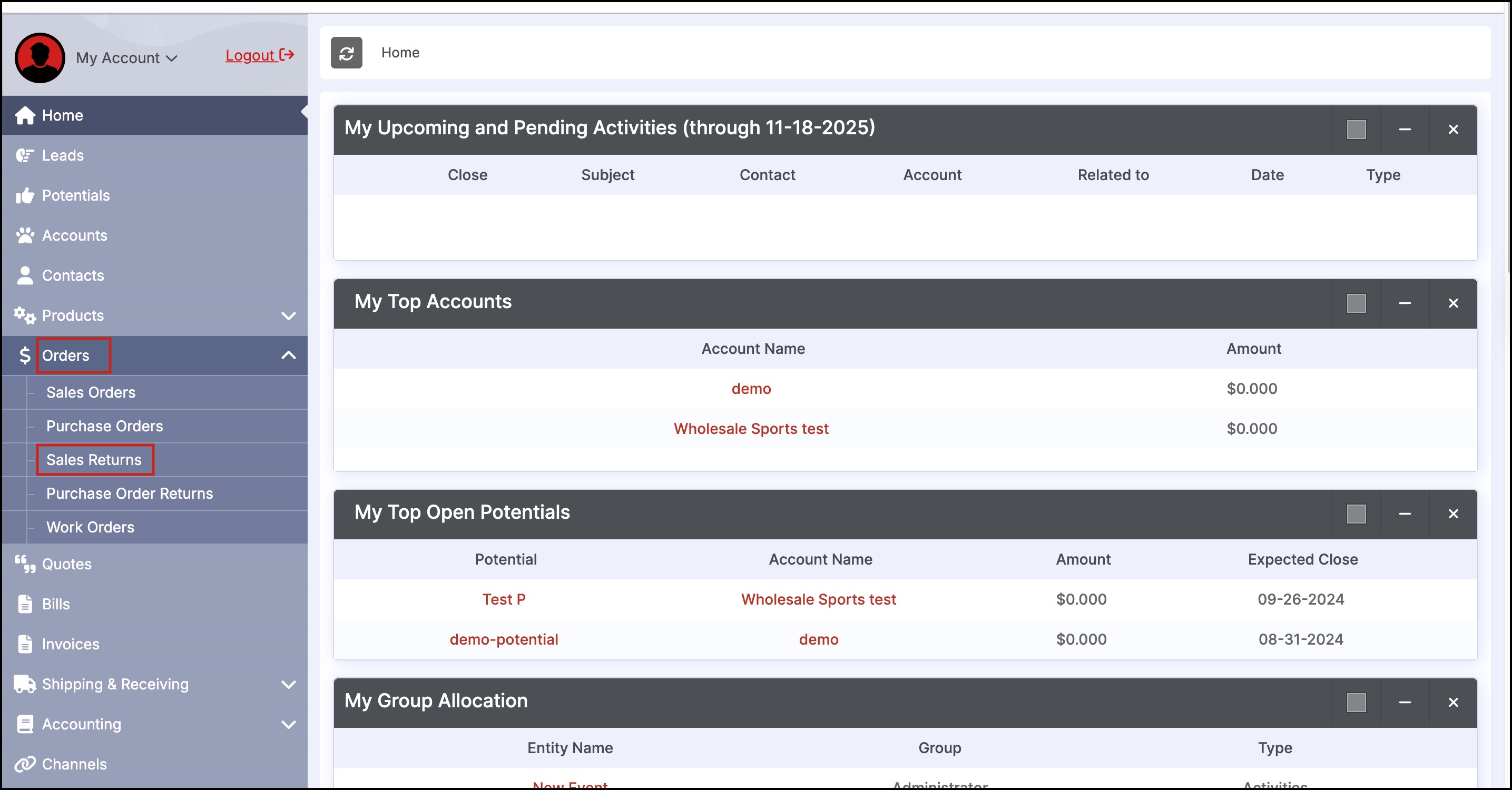Click the Potentials thumbs-up icon
1512x790 pixels.
[x=25, y=195]
